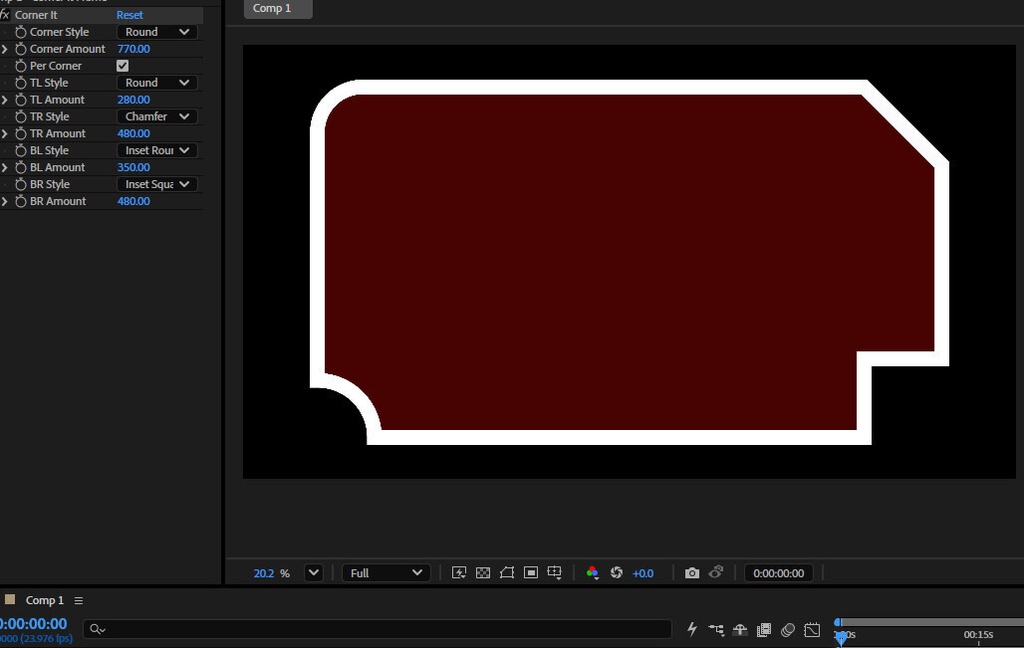Select the Corner It effect name
Screen dimensions: 1024x648
(x=36, y=15)
